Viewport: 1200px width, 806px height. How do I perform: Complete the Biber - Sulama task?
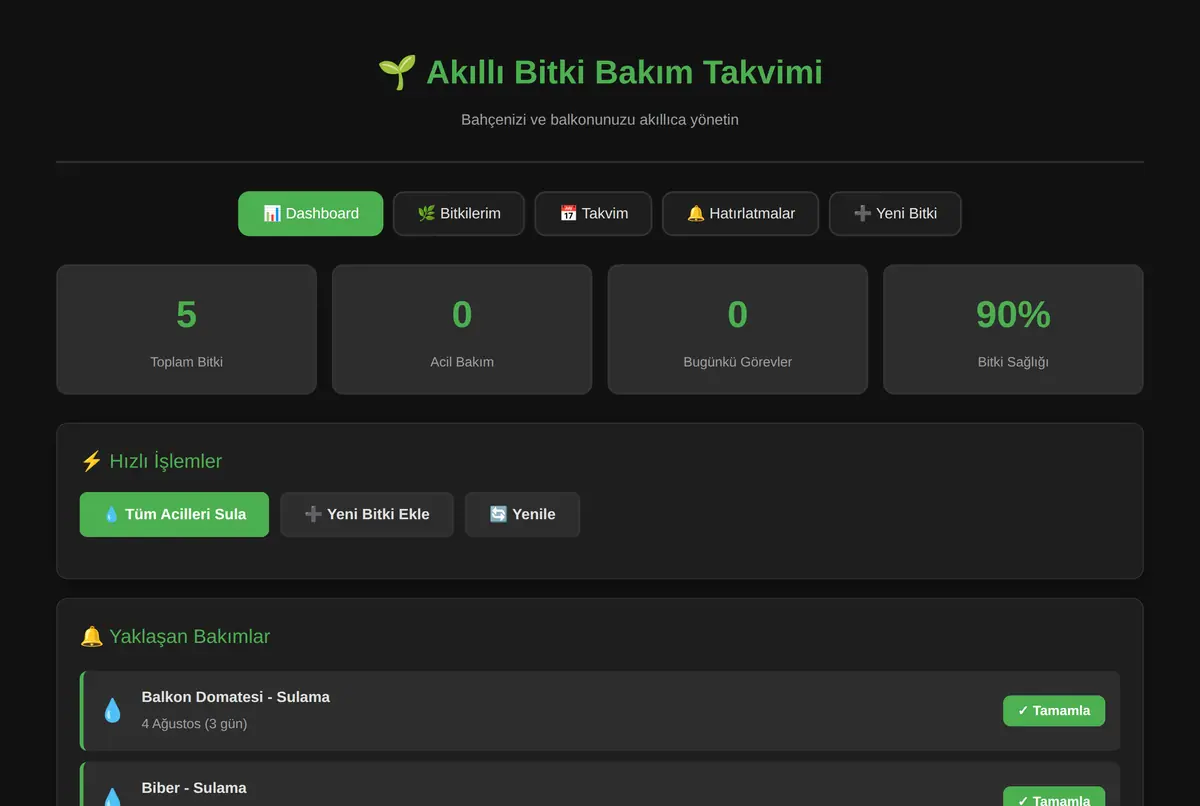(1054, 797)
